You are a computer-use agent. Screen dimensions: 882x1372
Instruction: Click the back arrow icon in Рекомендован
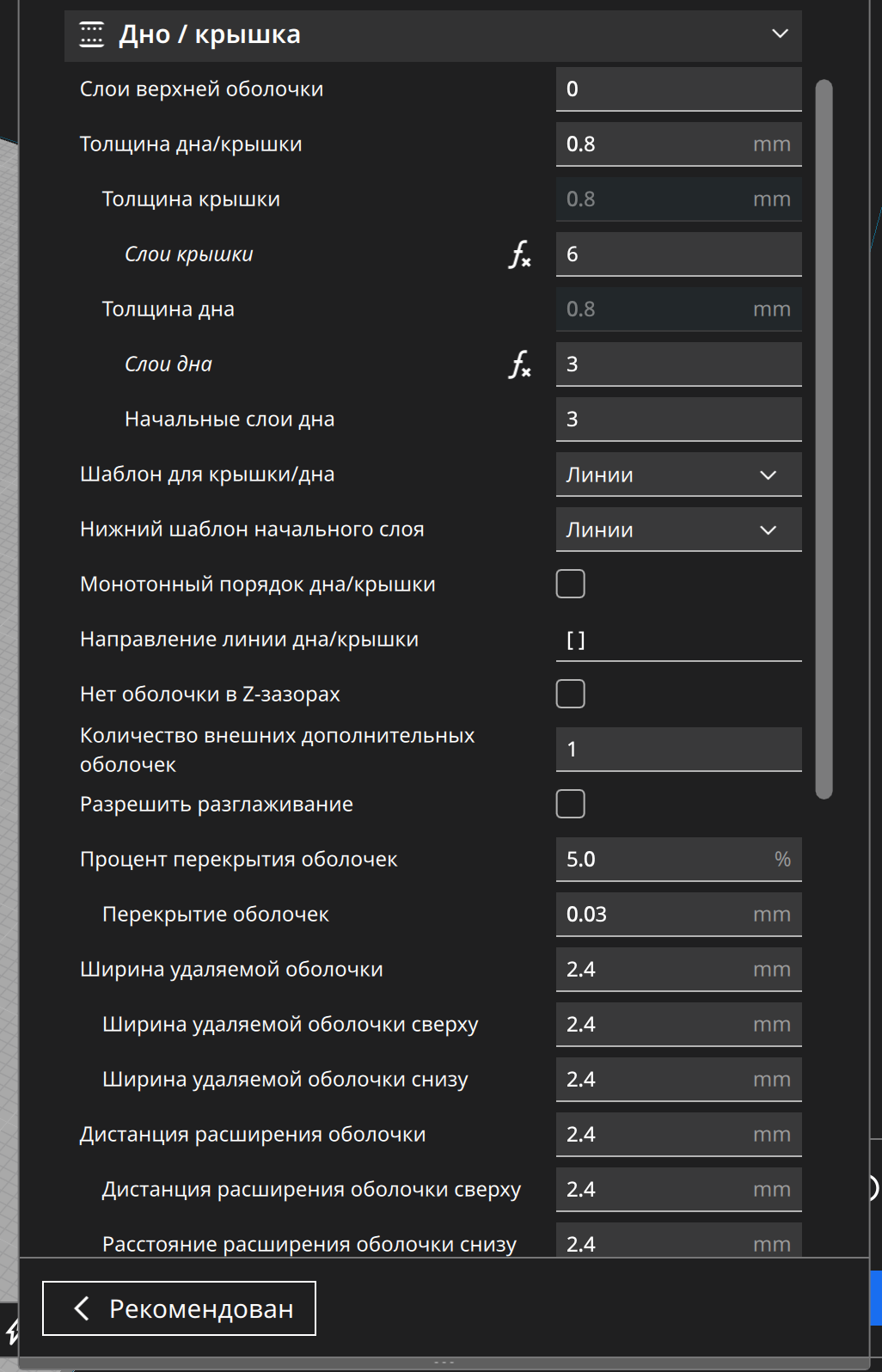82,1308
